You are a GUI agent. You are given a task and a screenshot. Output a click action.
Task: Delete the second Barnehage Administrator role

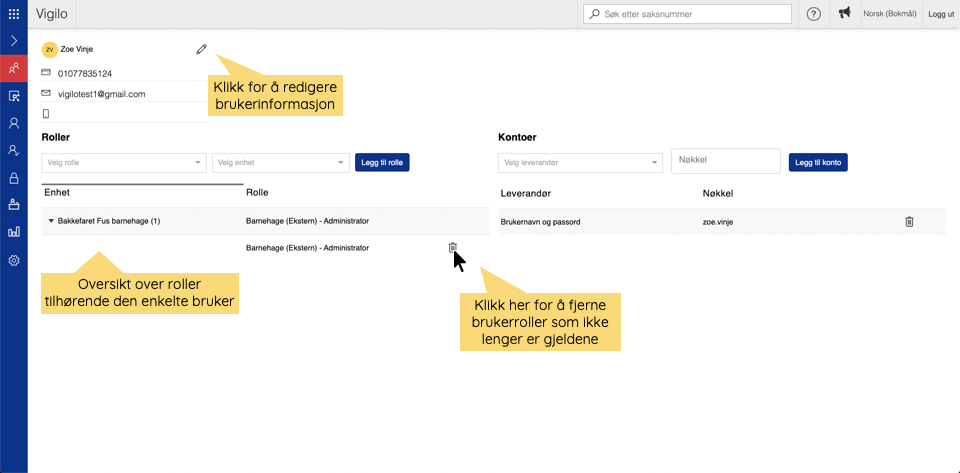(x=452, y=247)
